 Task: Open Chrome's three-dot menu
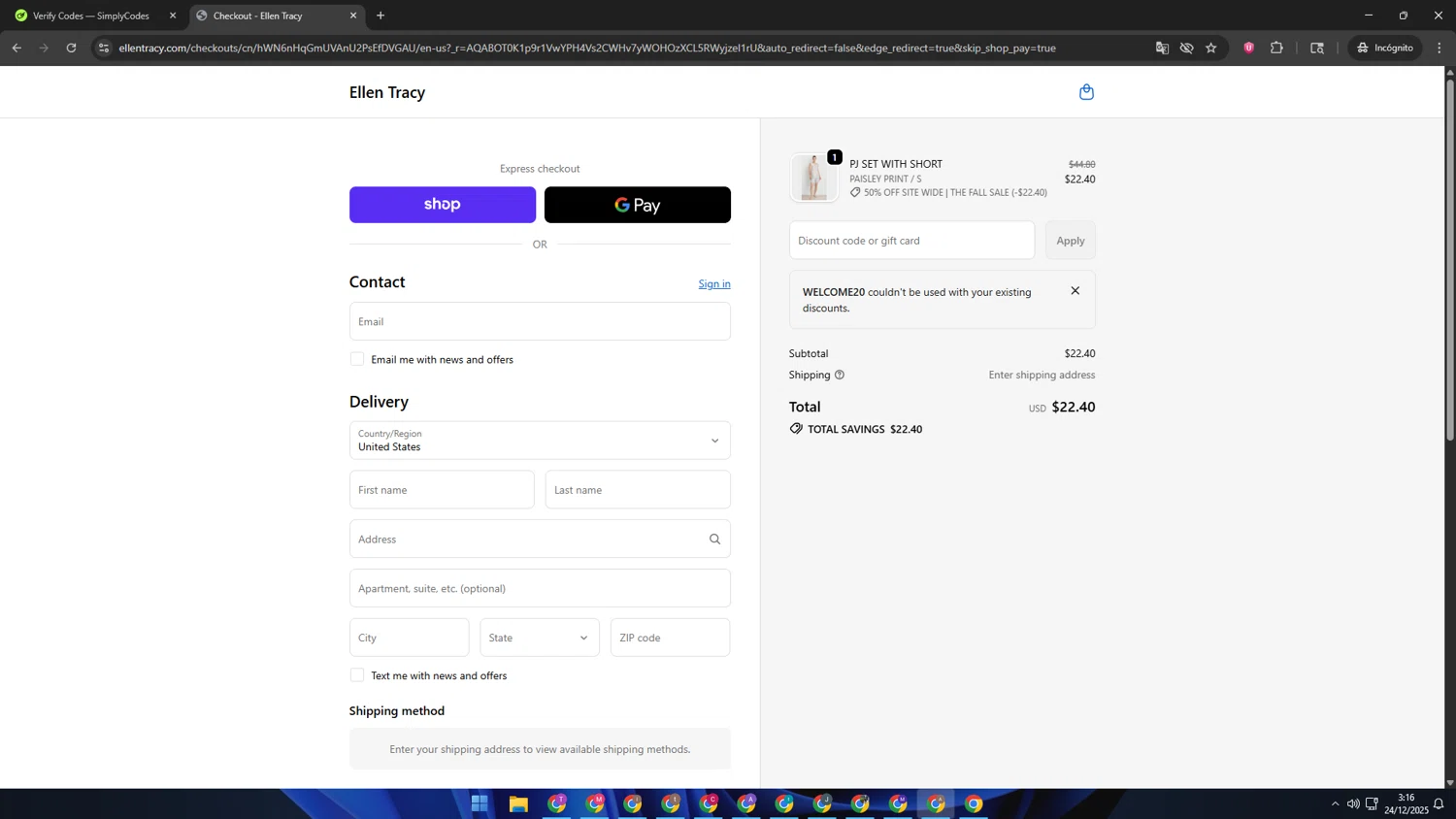pyautogui.click(x=1439, y=48)
